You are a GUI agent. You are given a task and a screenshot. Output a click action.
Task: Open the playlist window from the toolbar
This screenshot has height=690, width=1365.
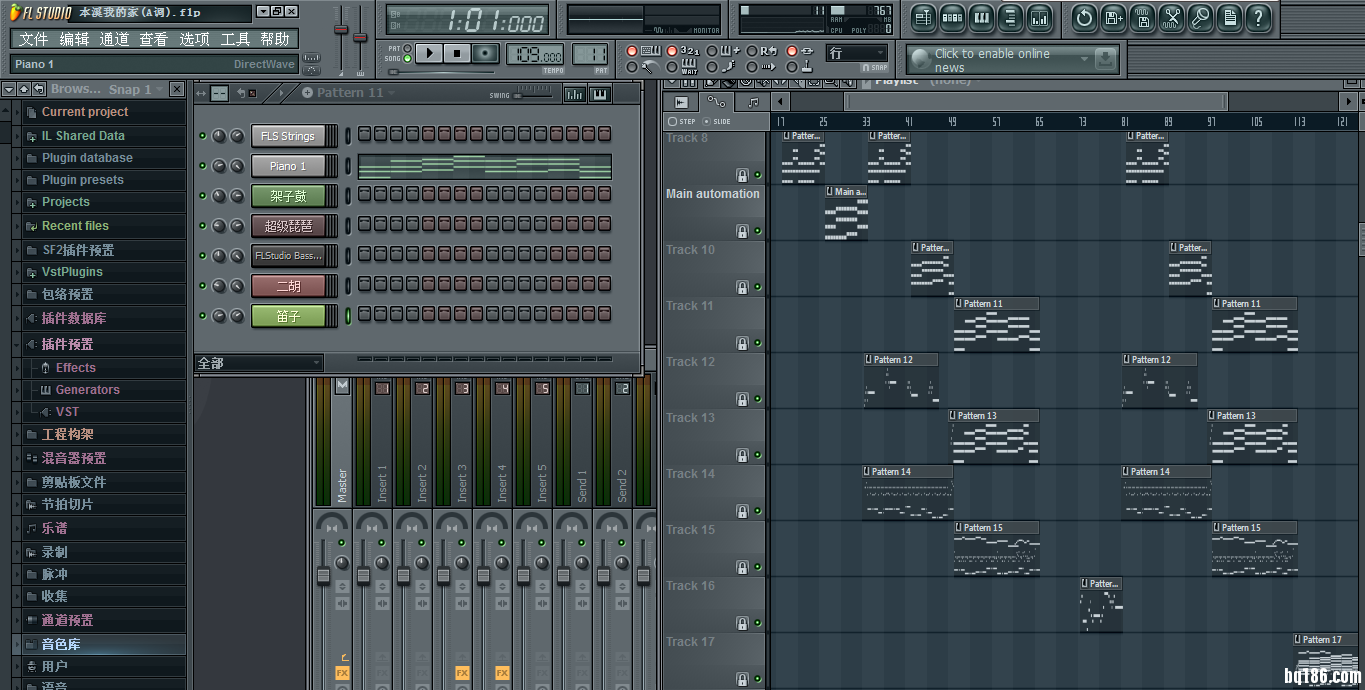923,18
